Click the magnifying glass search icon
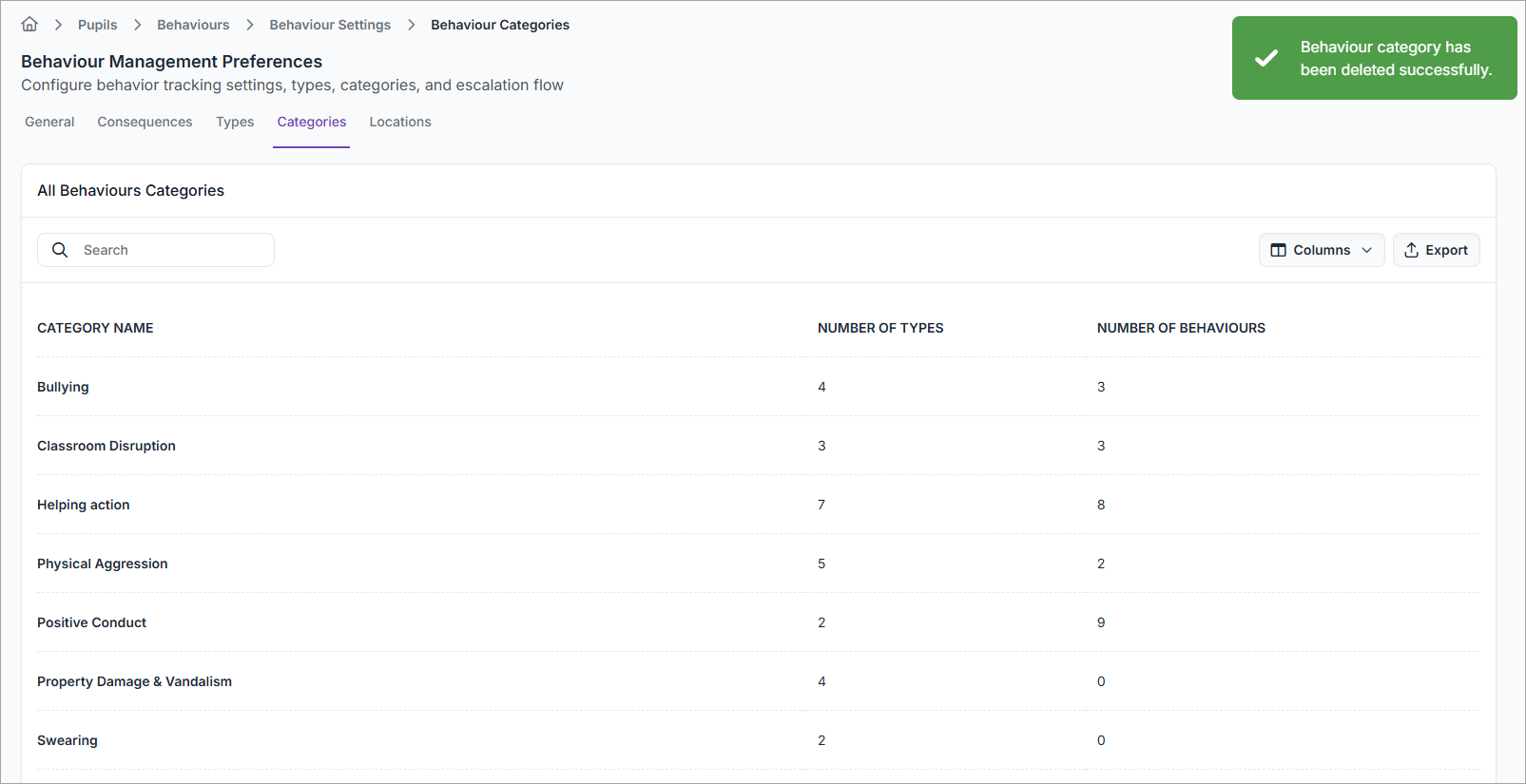The width and height of the screenshot is (1526, 784). pos(60,250)
